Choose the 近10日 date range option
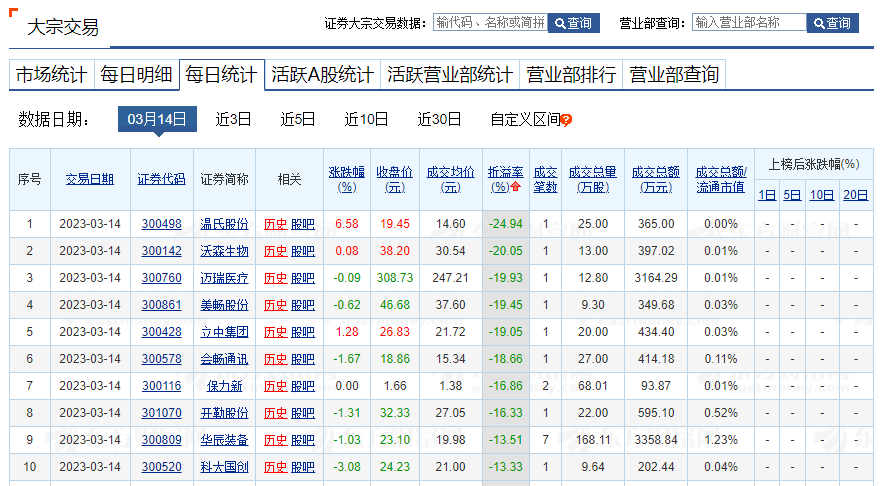This screenshot has height=486, width=884. pyautogui.click(x=366, y=119)
